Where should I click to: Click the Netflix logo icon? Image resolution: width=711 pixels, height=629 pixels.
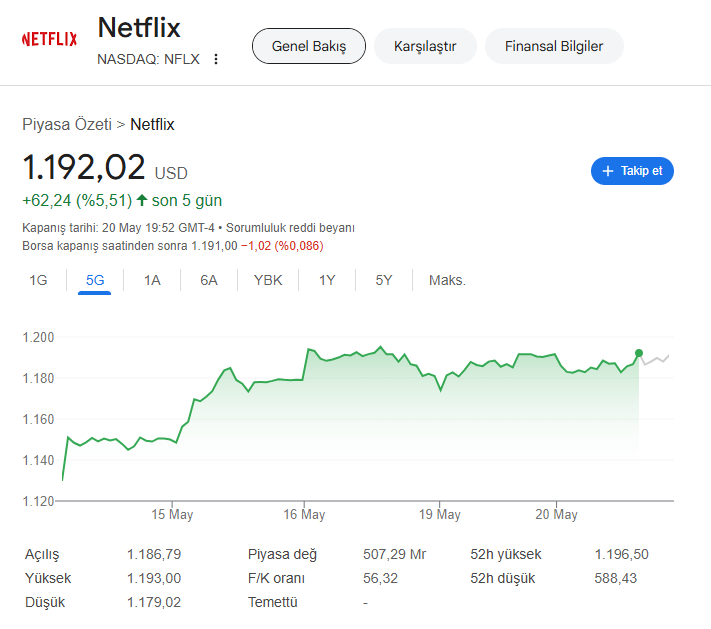click(x=49, y=40)
